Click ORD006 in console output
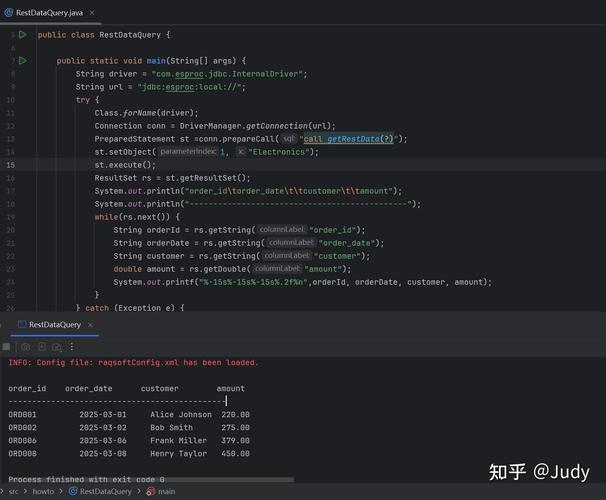Image resolution: width=606 pixels, height=500 pixels. tap(22, 440)
